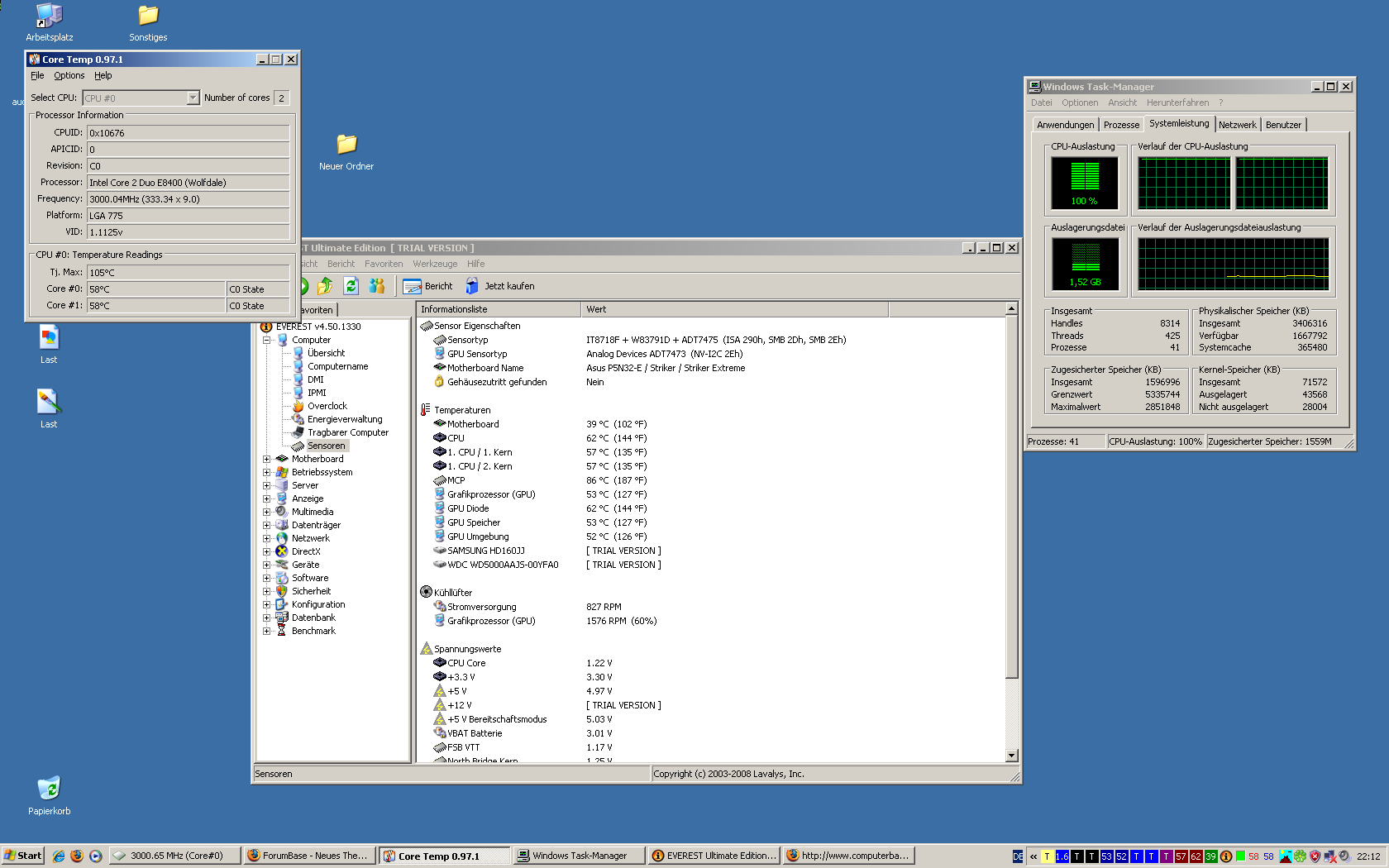The width and height of the screenshot is (1389, 868).
Task: Open the Optionen menu in Task-Manager
Action: tap(1080, 103)
